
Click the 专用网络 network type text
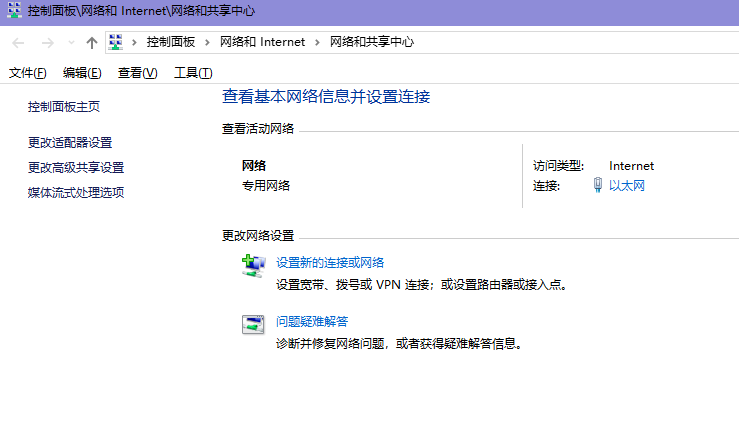pyautogui.click(x=266, y=185)
